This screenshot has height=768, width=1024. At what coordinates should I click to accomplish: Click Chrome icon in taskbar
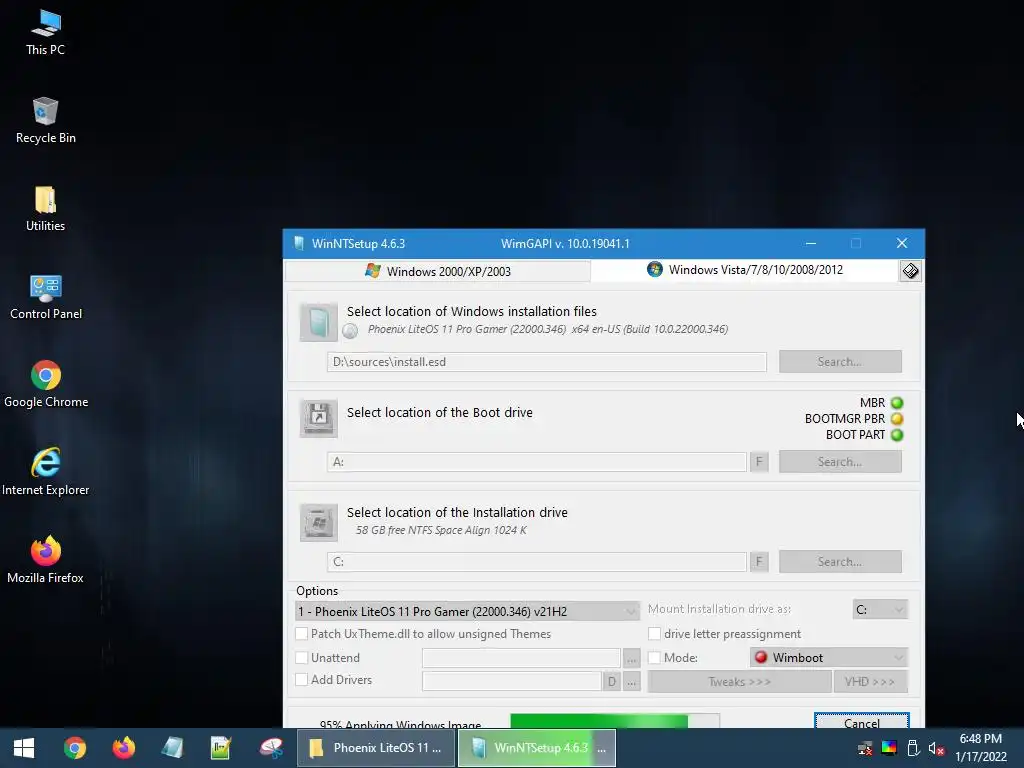[74, 748]
